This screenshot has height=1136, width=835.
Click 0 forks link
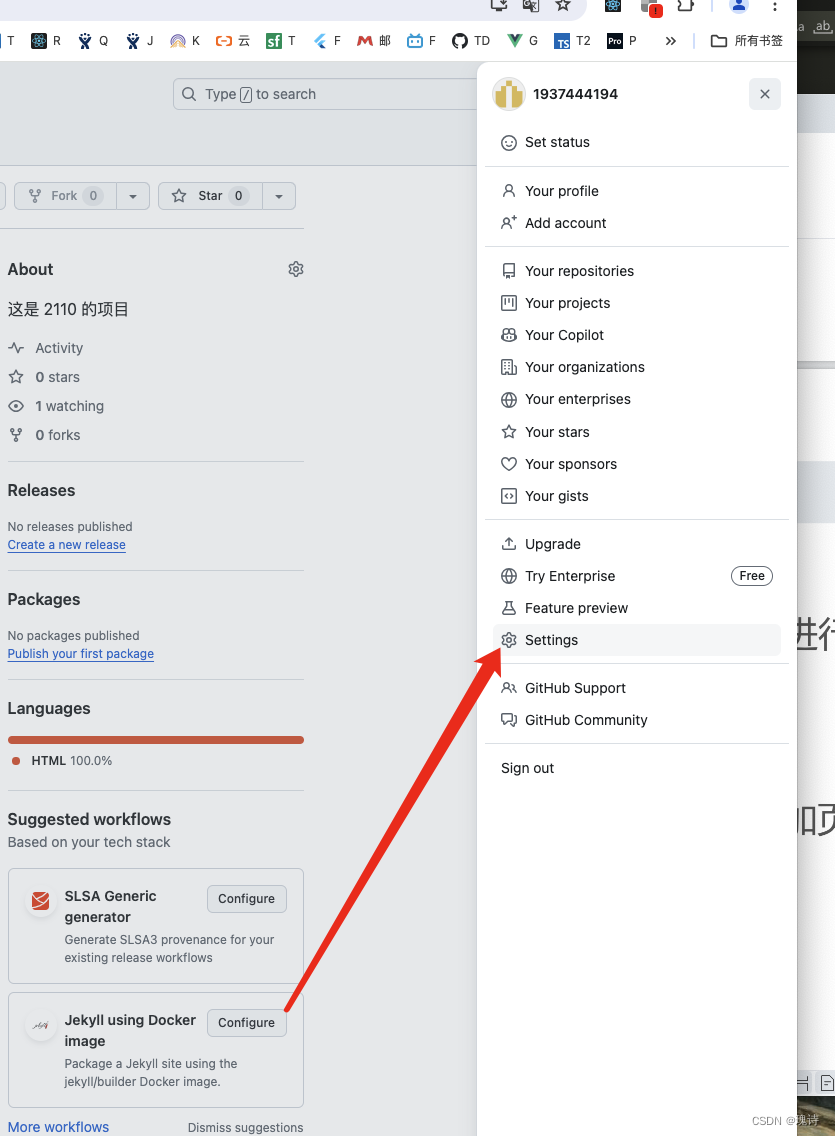[44, 435]
